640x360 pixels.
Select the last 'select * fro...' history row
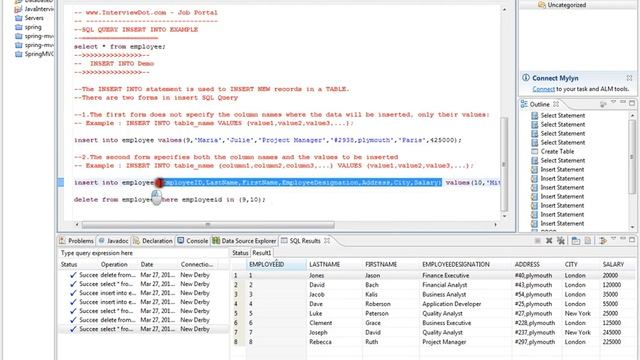(143, 329)
